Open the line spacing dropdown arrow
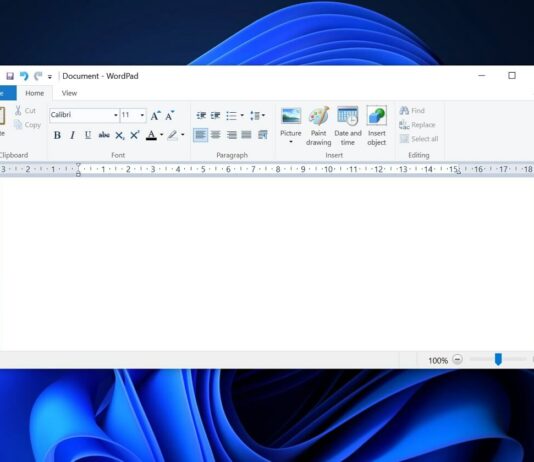The image size is (534, 462). (x=264, y=115)
